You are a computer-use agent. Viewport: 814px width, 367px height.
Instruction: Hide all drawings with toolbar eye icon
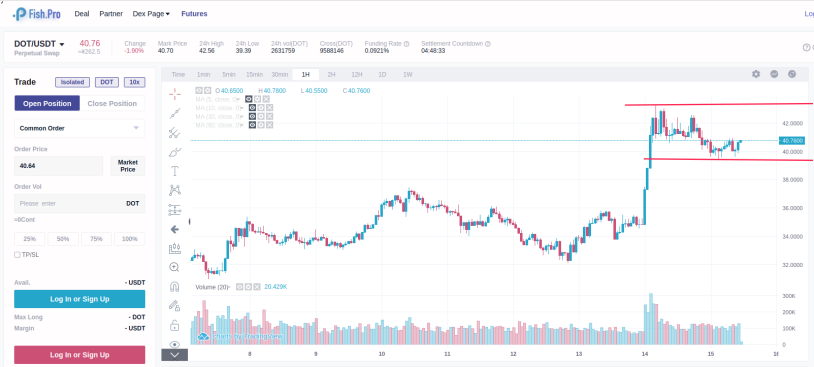[x=175, y=344]
